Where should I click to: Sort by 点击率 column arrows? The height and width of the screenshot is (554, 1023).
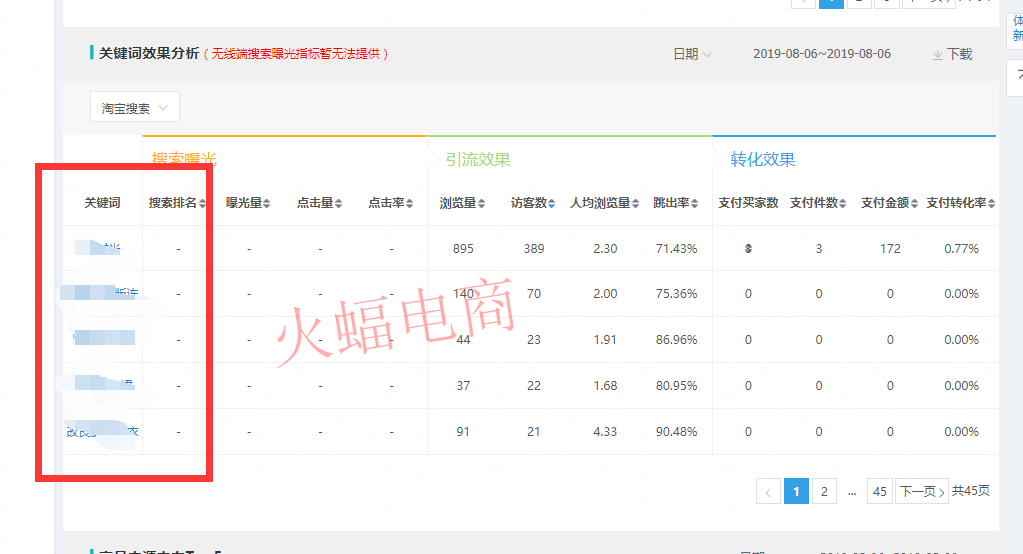(410, 203)
